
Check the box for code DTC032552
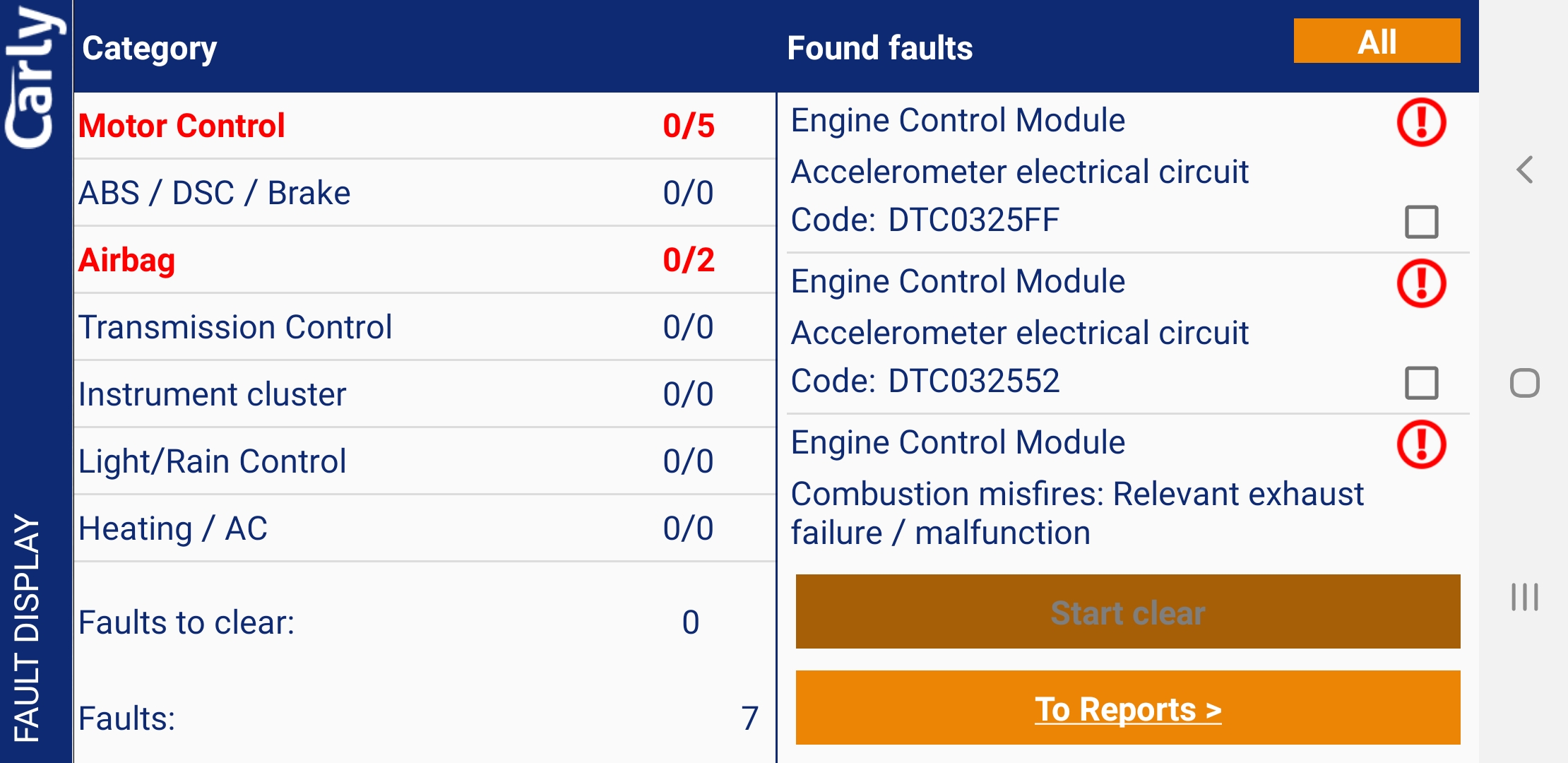click(x=1421, y=383)
